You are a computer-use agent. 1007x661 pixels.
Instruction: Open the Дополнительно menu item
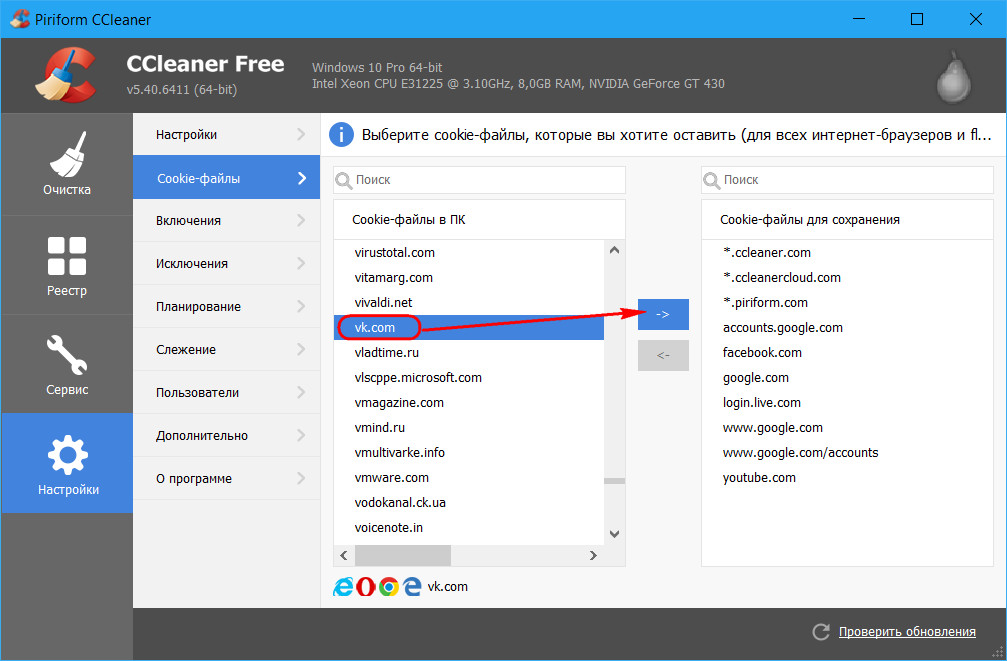point(226,436)
